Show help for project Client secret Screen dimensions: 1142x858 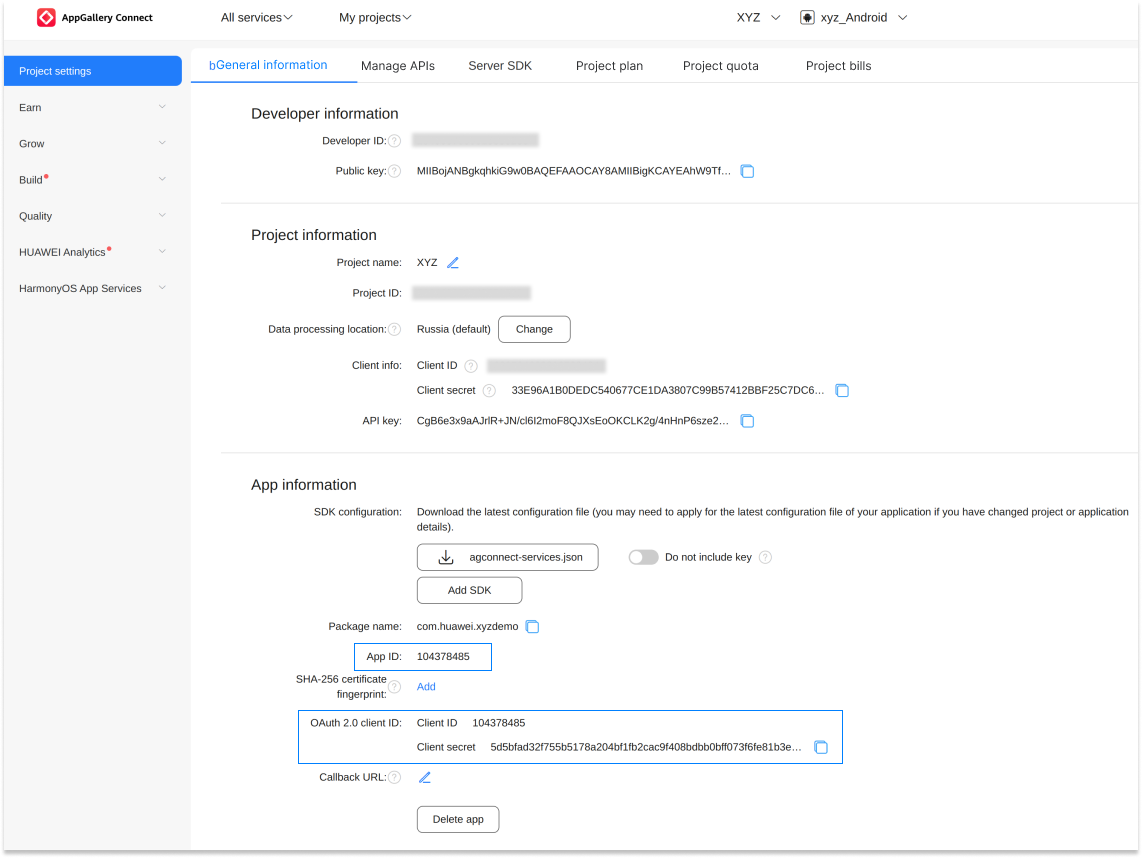tap(489, 390)
